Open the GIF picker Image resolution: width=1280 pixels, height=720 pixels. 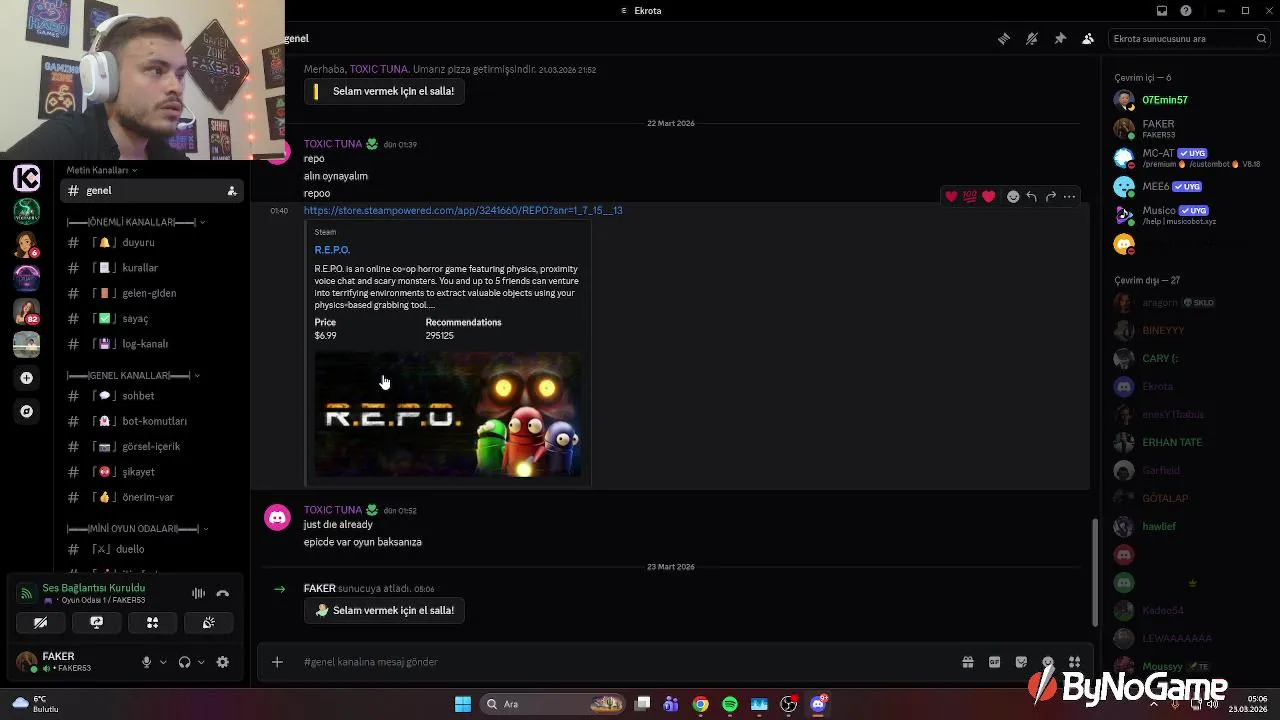995,662
